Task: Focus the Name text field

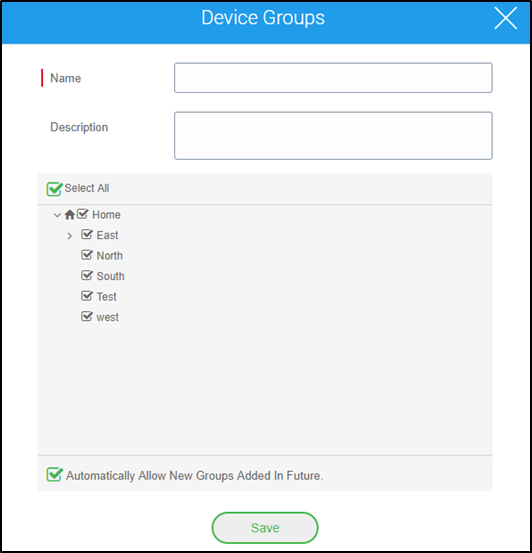Action: click(333, 78)
